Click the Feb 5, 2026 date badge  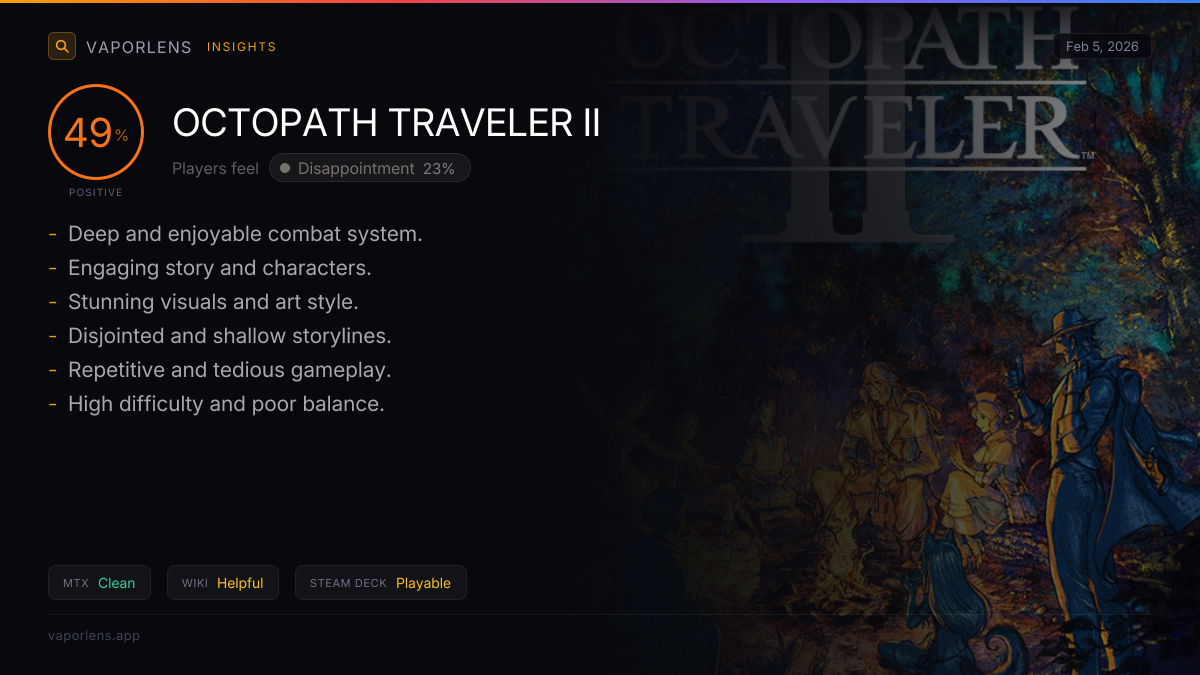click(1102, 46)
